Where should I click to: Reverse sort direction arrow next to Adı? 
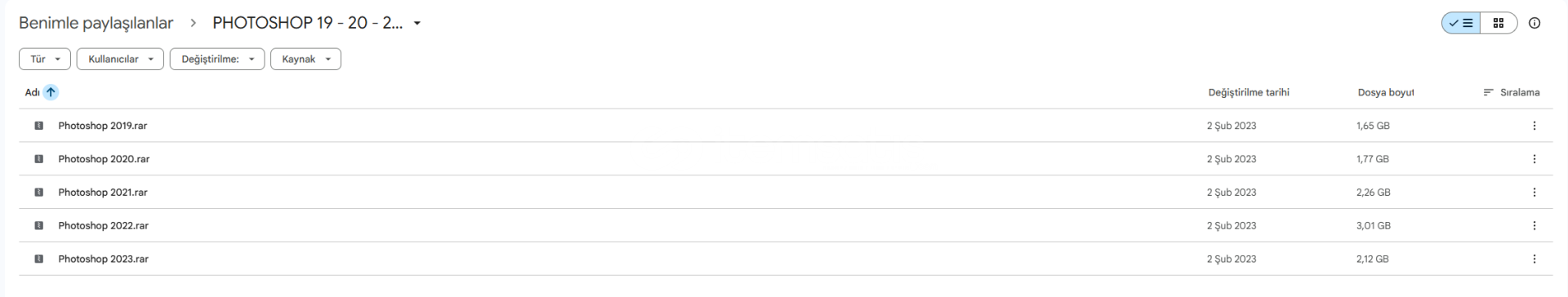(51, 92)
